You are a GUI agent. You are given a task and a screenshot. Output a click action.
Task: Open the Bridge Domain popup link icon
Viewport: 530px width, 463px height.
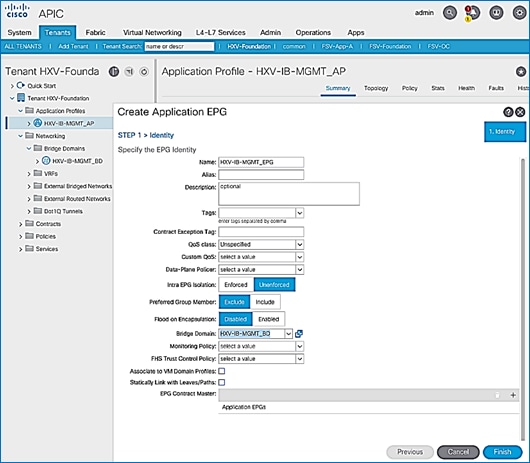point(298,334)
